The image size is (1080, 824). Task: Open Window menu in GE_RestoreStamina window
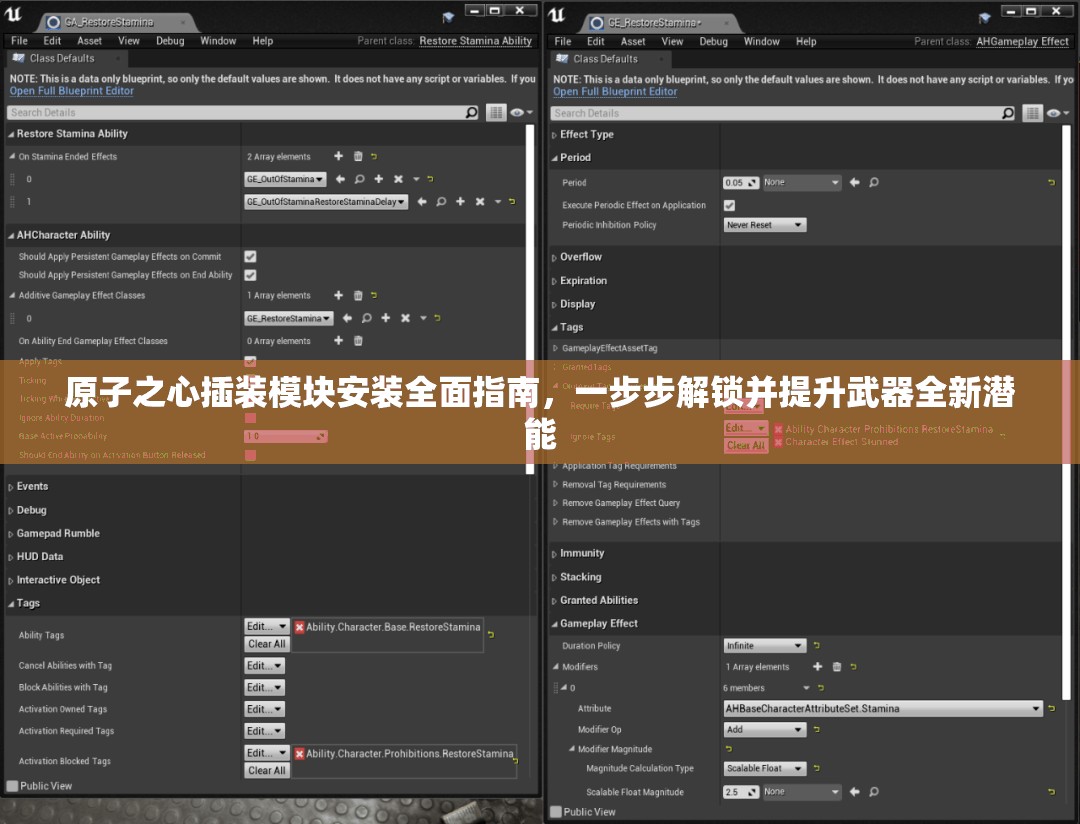click(761, 42)
